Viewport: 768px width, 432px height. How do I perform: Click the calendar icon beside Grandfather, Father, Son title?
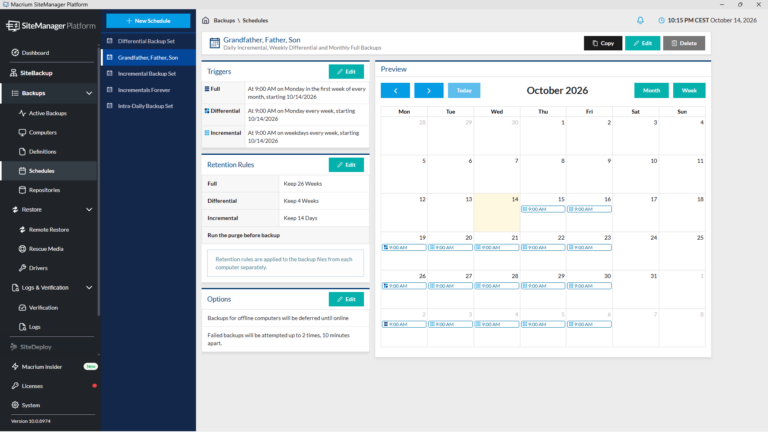[x=215, y=43]
